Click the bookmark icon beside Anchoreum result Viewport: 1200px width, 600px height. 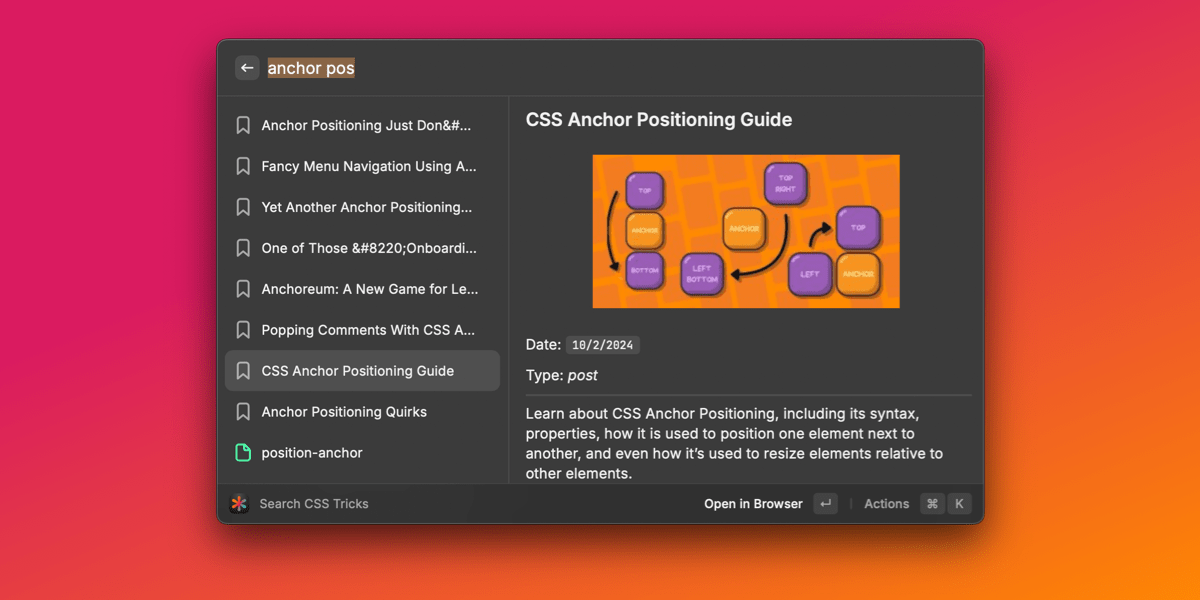coord(243,289)
